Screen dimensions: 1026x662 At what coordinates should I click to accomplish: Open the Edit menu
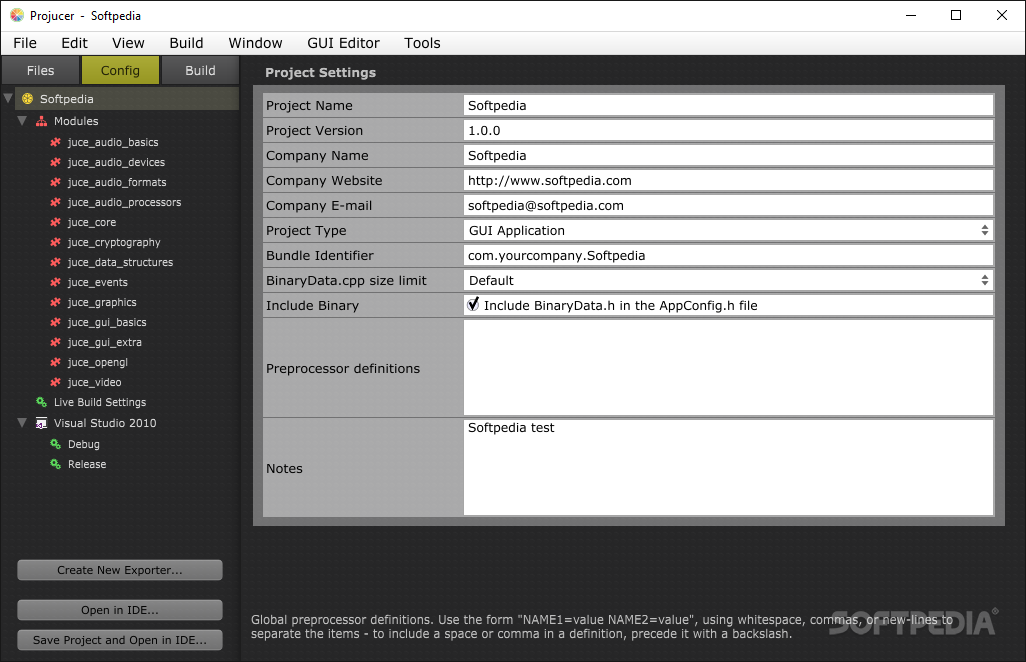[x=75, y=43]
